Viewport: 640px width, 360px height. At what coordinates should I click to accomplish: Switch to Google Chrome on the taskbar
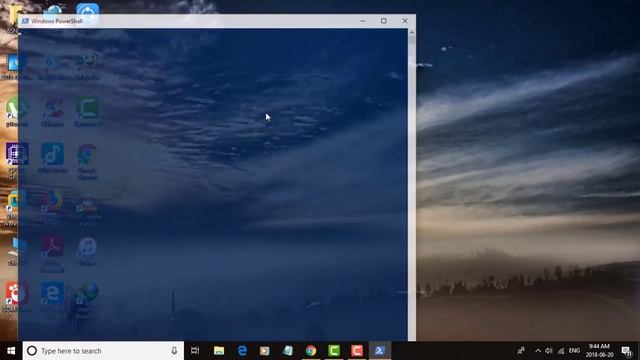(x=311, y=351)
